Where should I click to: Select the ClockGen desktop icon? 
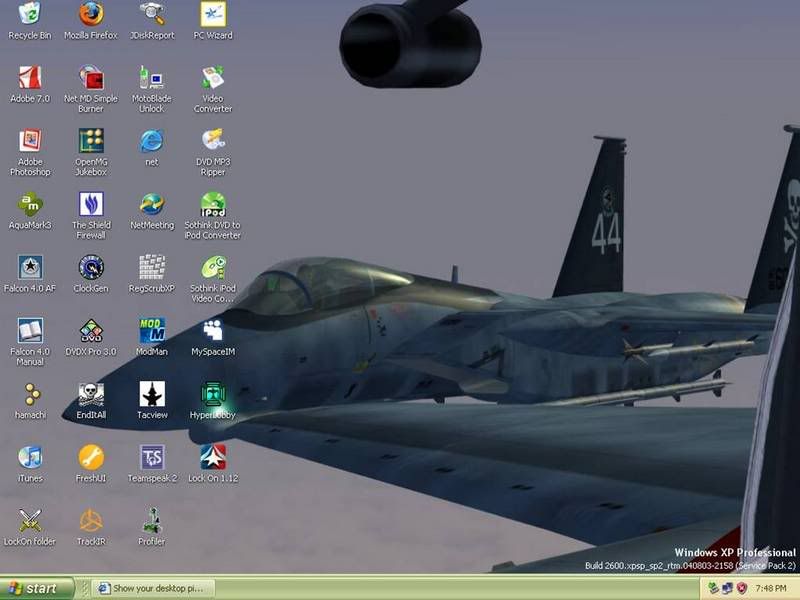point(91,267)
